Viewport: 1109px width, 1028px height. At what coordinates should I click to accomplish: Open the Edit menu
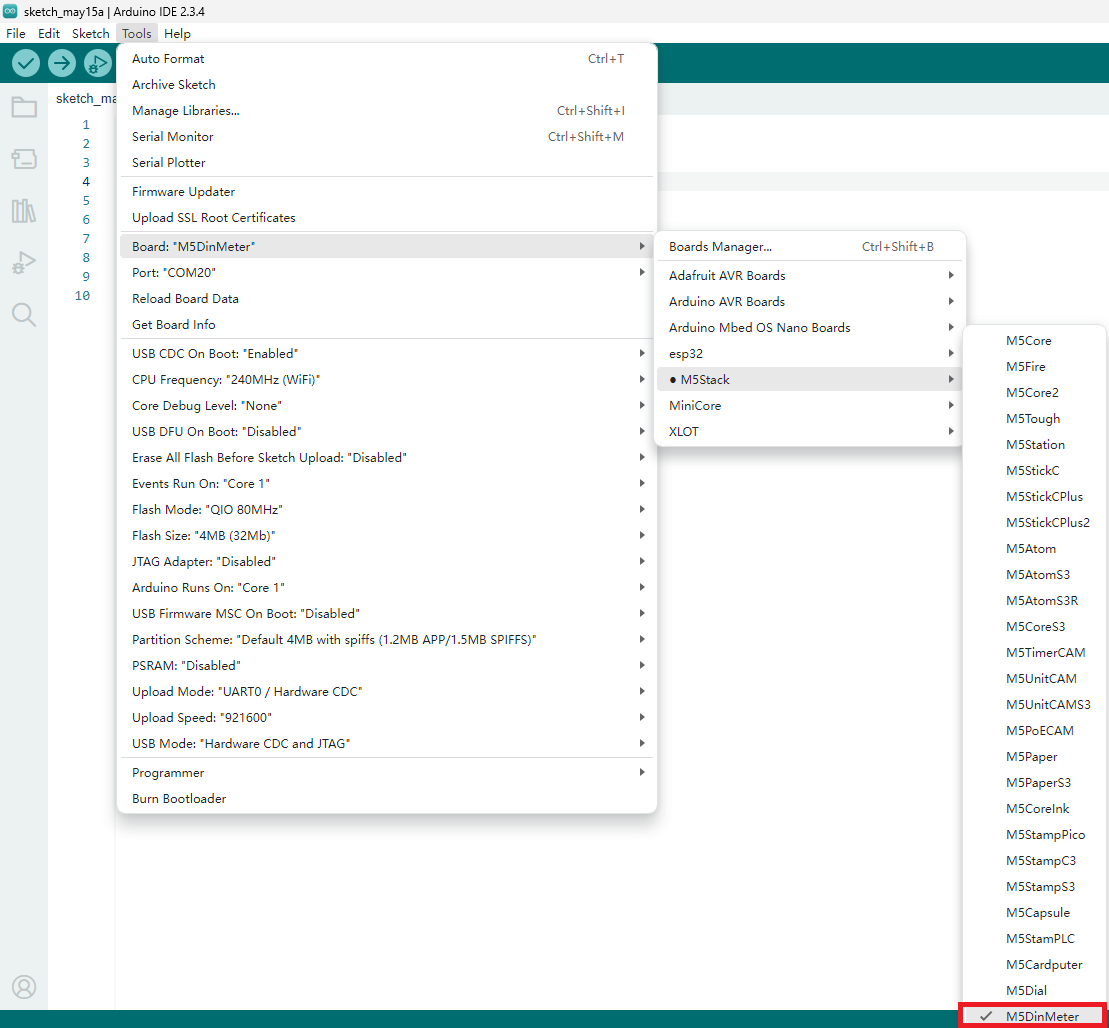[x=49, y=33]
